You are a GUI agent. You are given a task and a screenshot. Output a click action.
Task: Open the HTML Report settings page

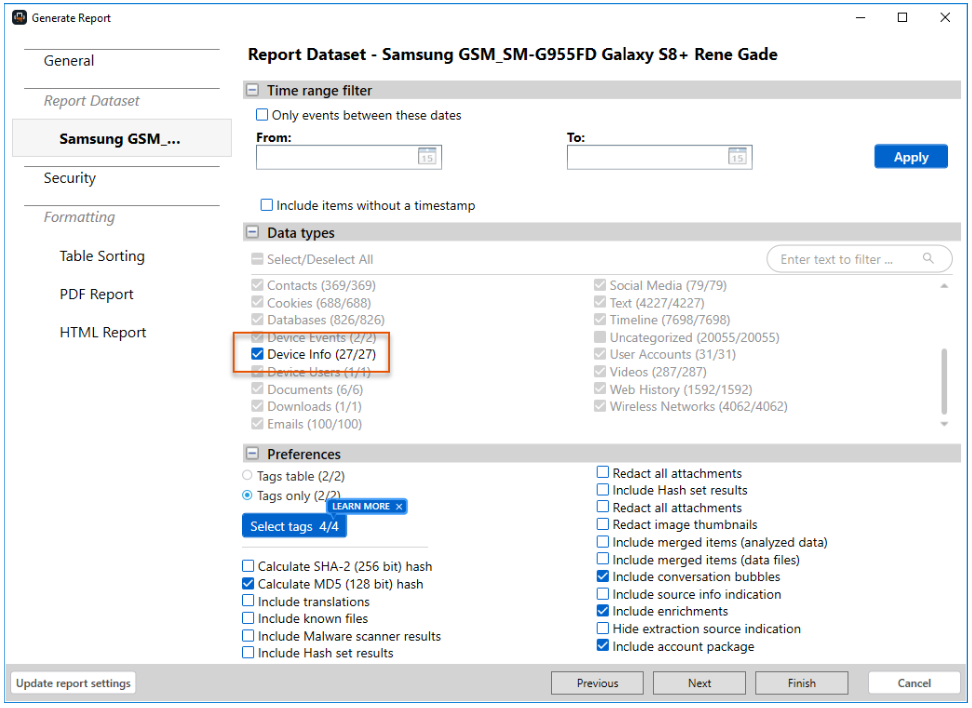(102, 332)
